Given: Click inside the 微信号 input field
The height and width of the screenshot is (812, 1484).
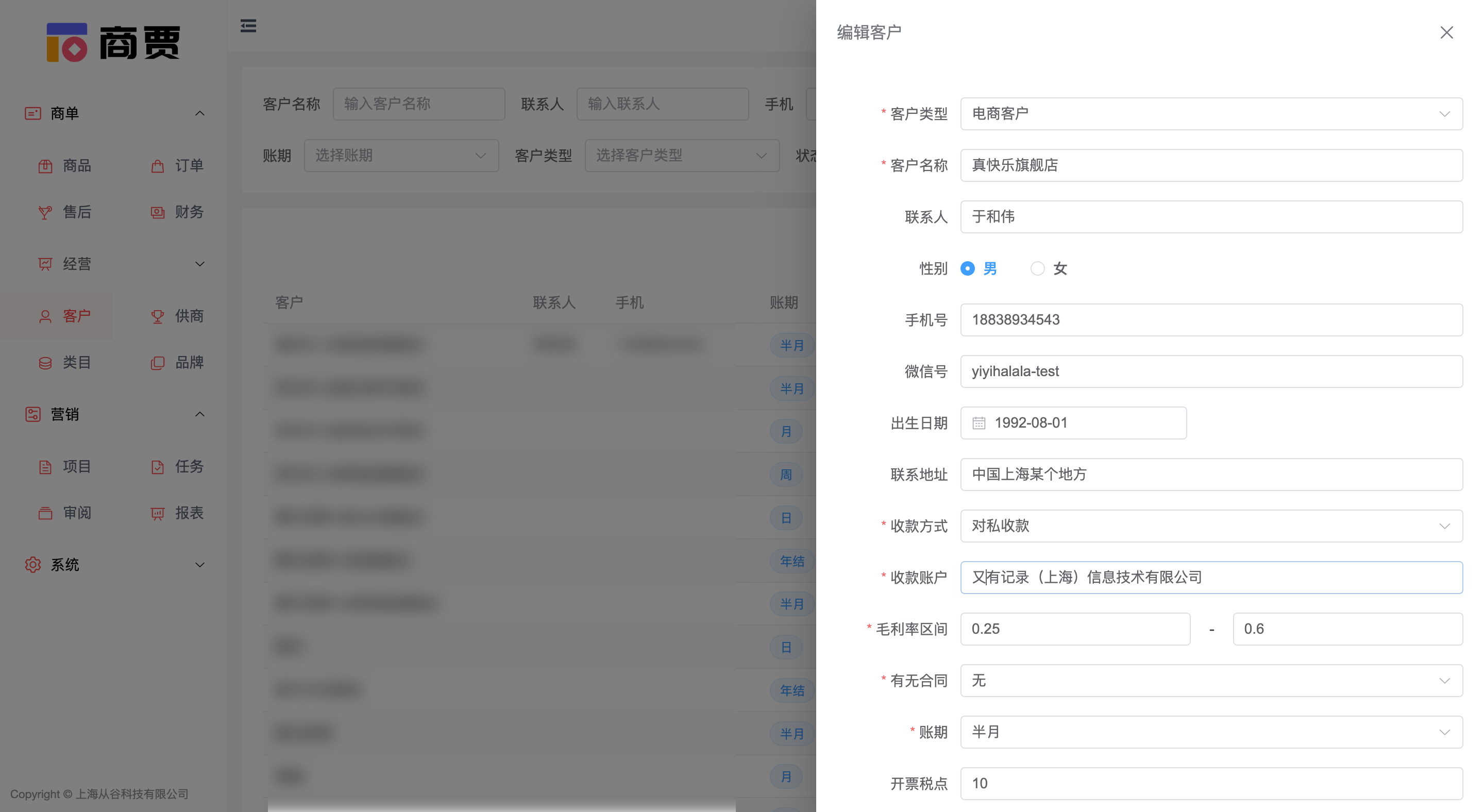Looking at the screenshot, I should [x=1210, y=371].
